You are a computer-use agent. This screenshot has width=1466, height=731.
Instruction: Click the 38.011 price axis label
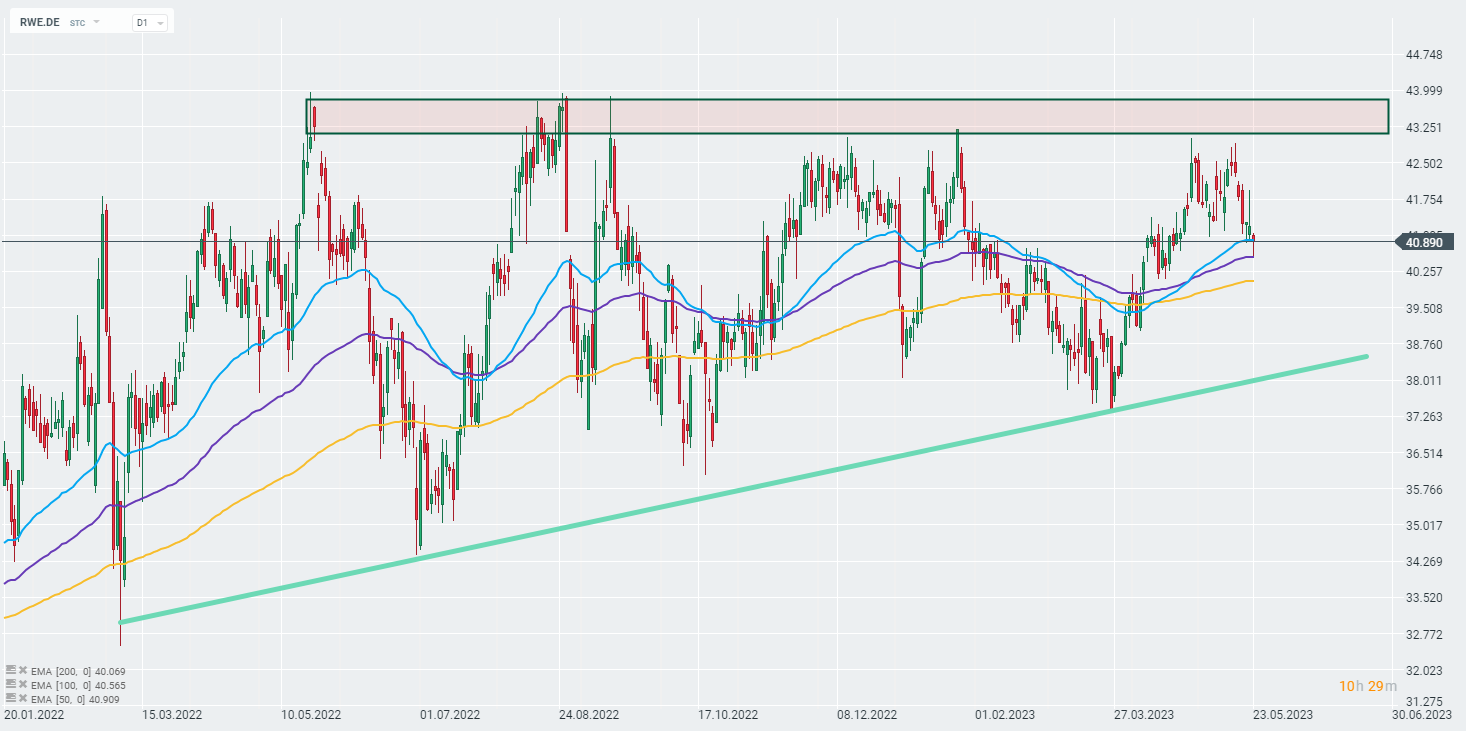click(1423, 380)
